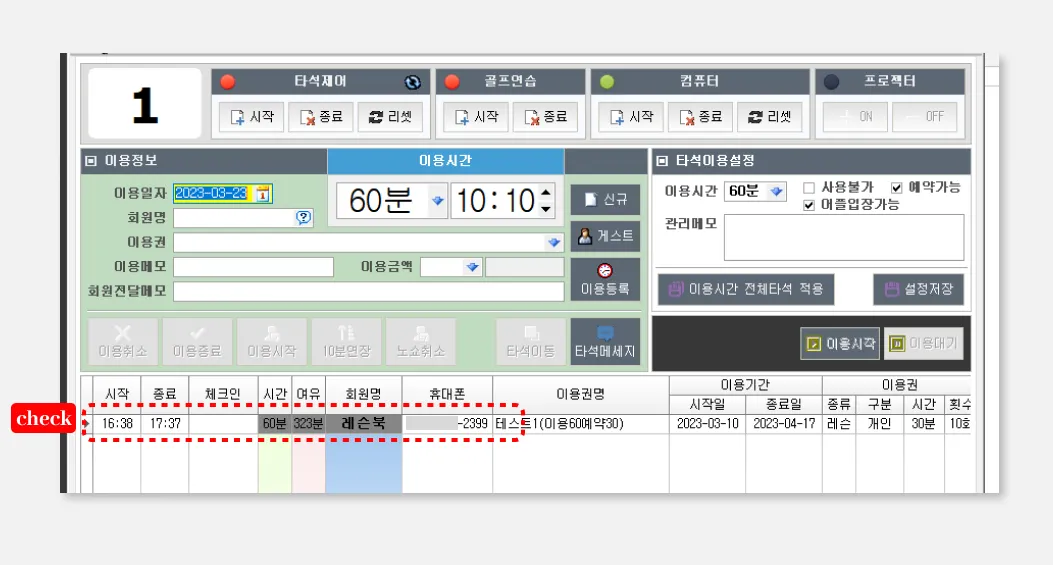Click the 컴퓨터 green status indicator

click(607, 82)
